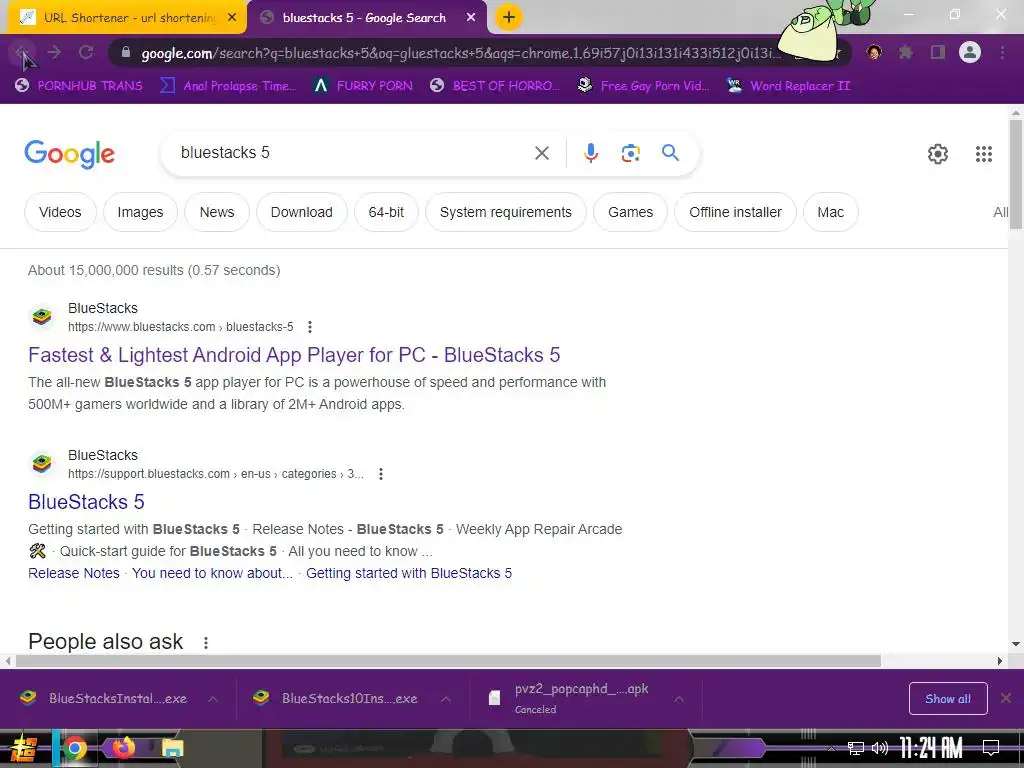Submit search with the magnifier icon
The width and height of the screenshot is (1024, 768).
coord(670,153)
